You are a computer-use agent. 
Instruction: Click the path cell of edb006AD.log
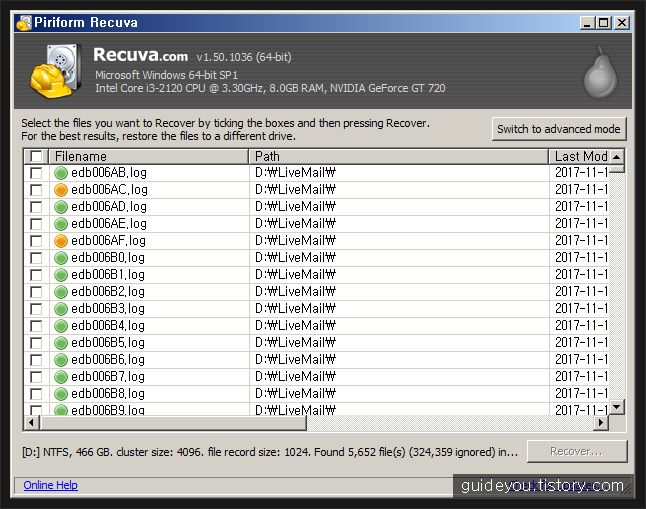(399, 207)
